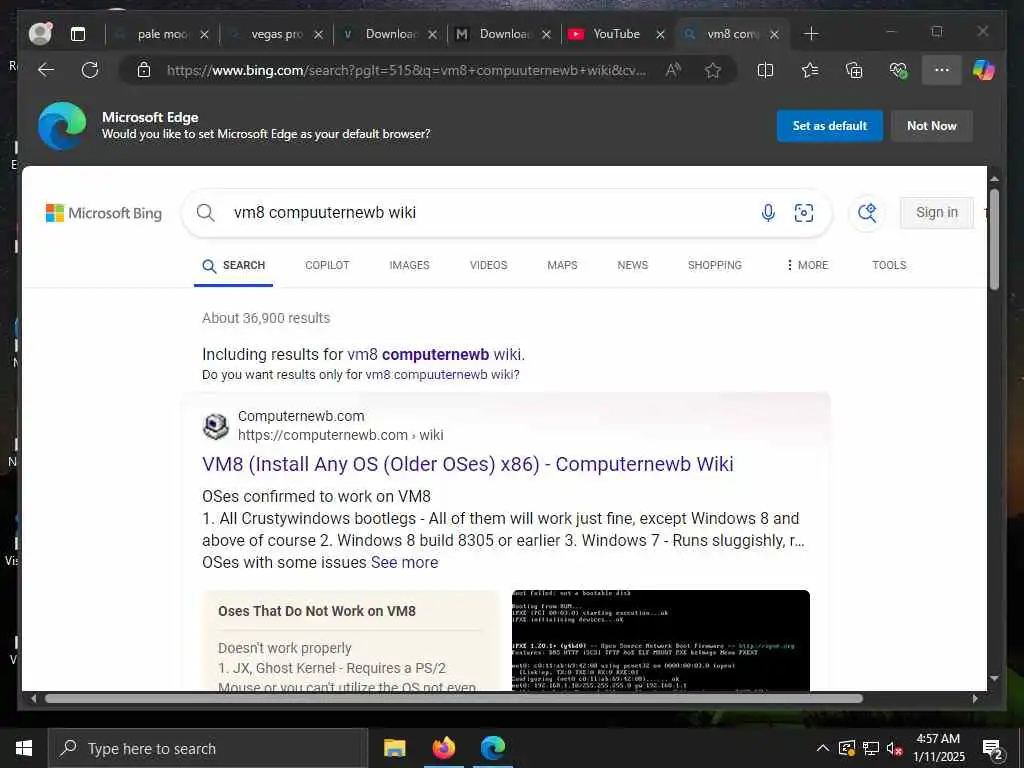Click the Edge address bar URL
1024x768 pixels.
click(x=406, y=70)
